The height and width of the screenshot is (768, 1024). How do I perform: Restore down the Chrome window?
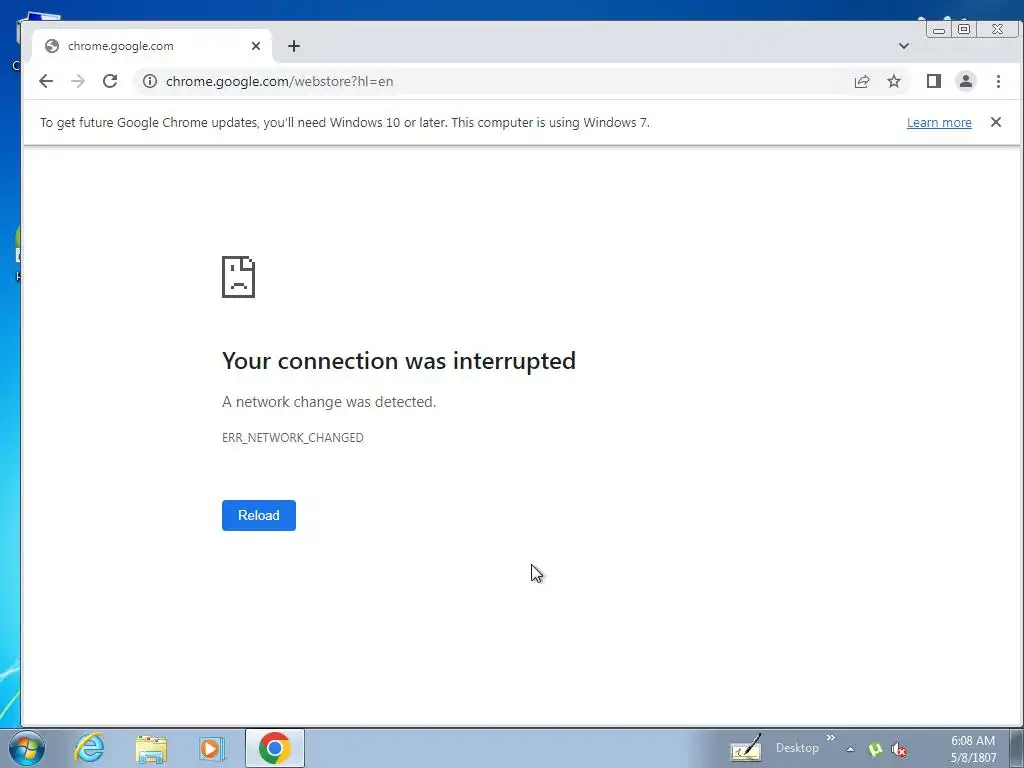pyautogui.click(x=964, y=29)
